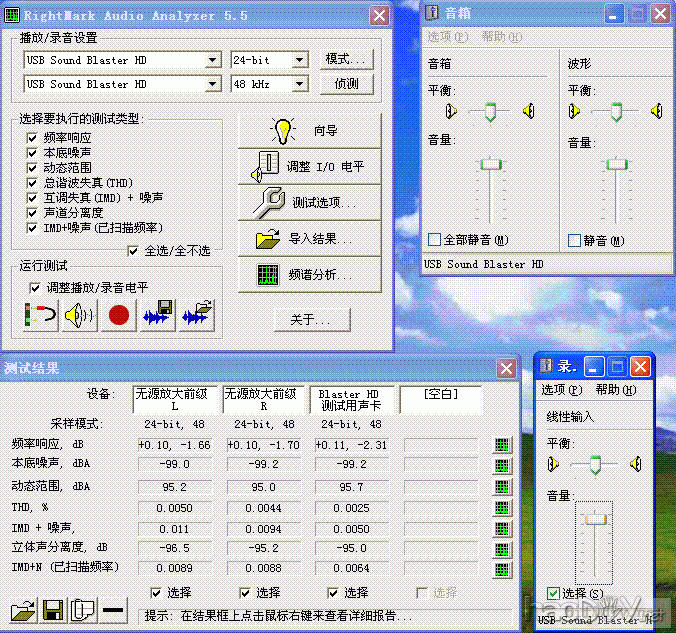Click the open waveform file icon
This screenshot has width=676, height=633.
(x=197, y=316)
